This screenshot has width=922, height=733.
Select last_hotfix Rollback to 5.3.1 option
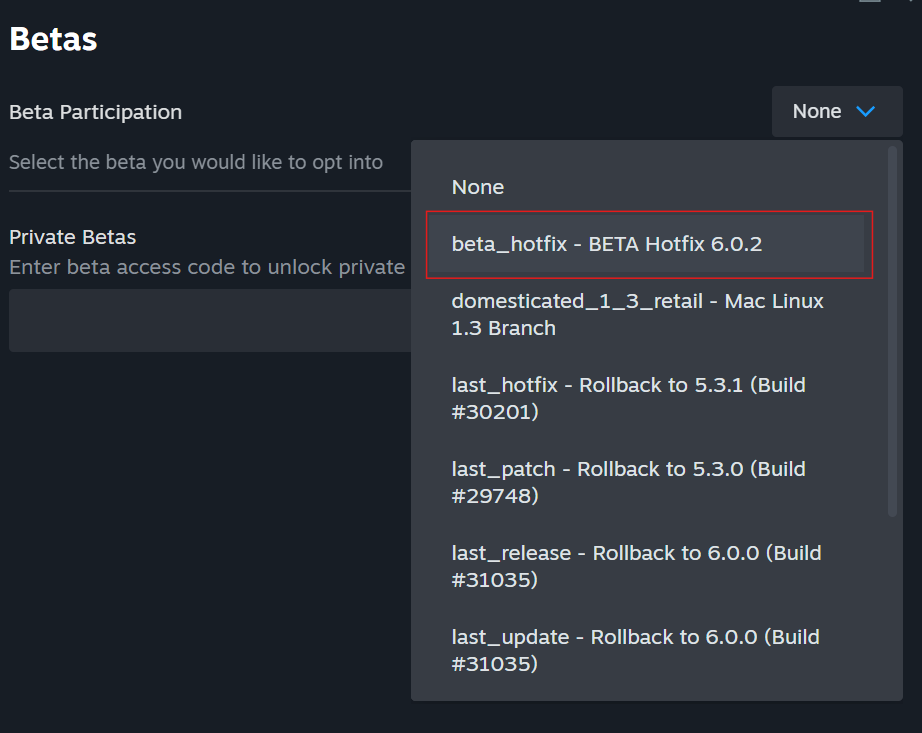click(x=650, y=399)
